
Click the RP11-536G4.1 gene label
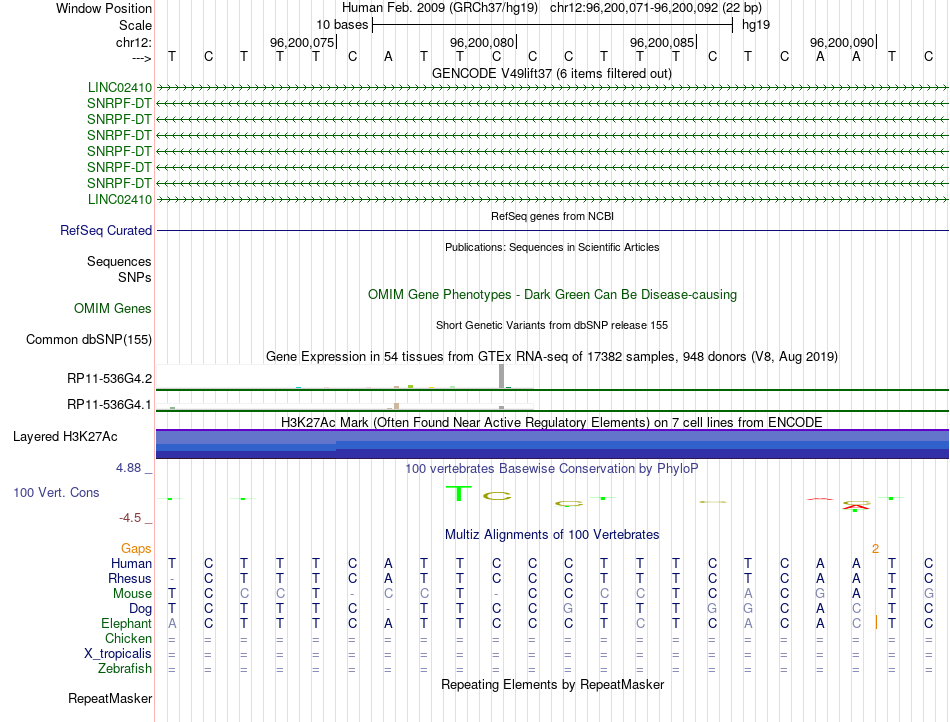pos(110,404)
